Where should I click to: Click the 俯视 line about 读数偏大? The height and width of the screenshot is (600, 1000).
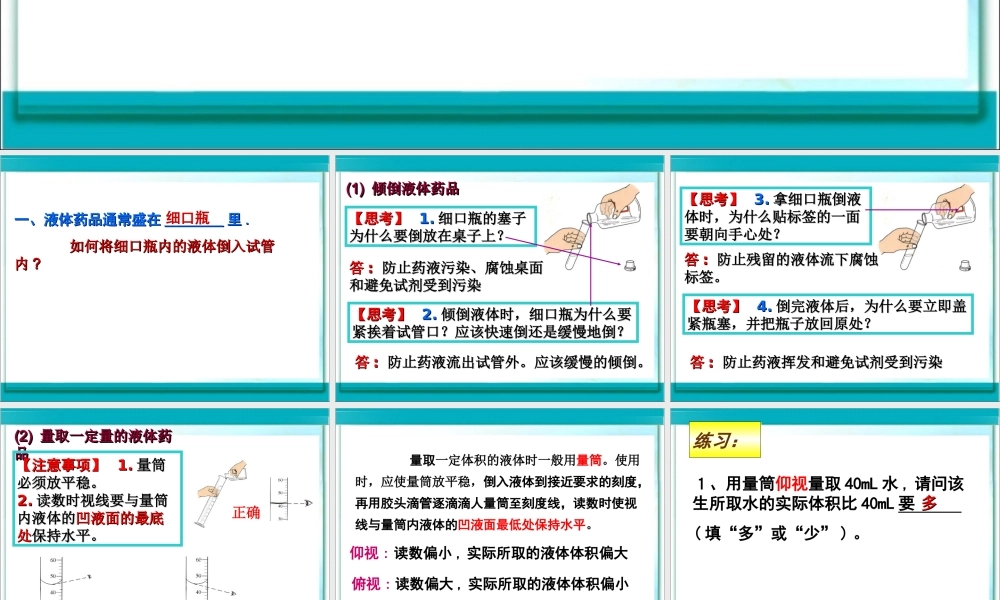click(490, 583)
